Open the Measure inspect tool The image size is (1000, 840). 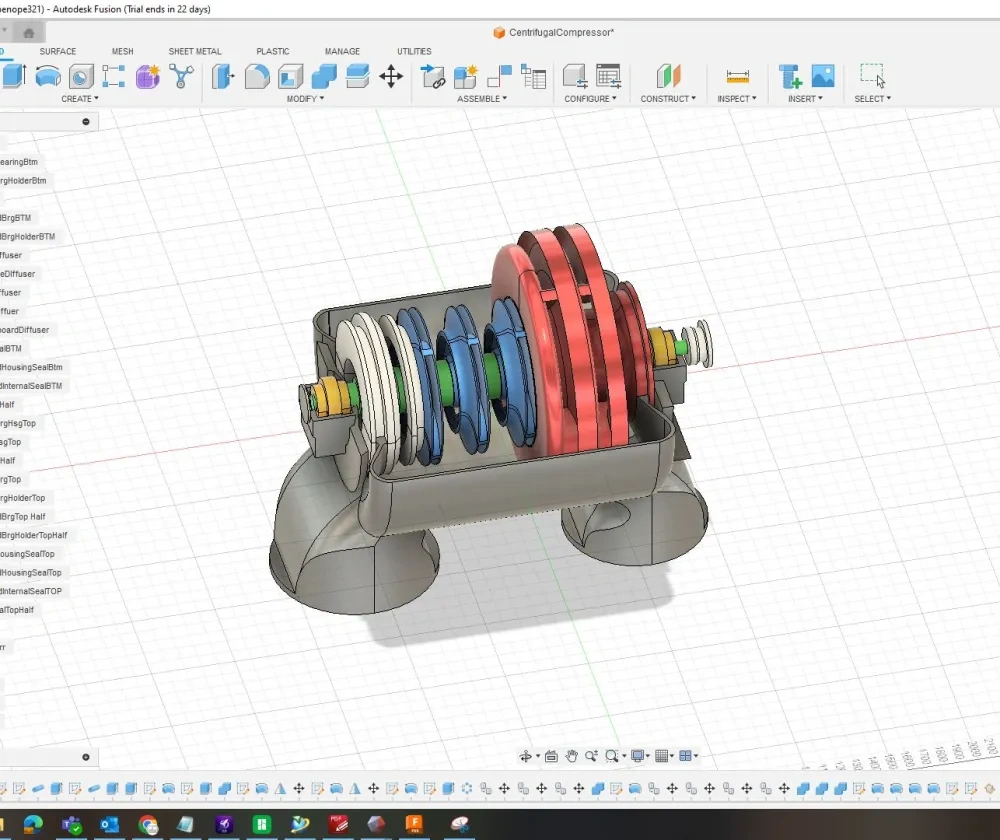tap(737, 74)
